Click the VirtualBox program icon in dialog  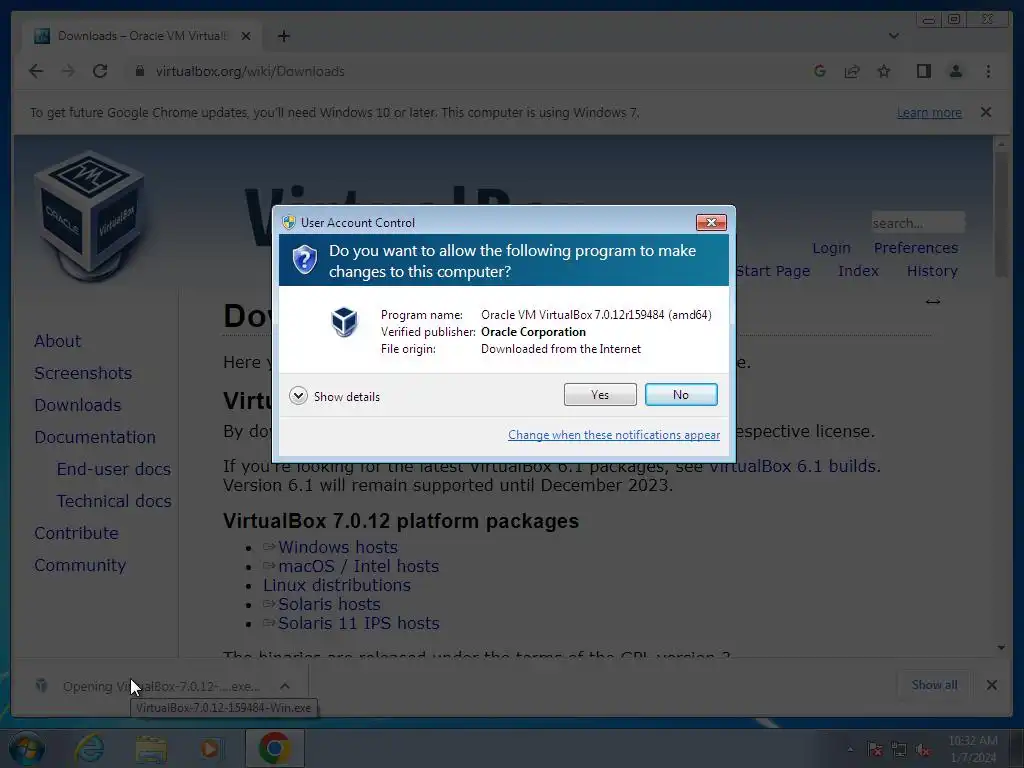point(344,322)
